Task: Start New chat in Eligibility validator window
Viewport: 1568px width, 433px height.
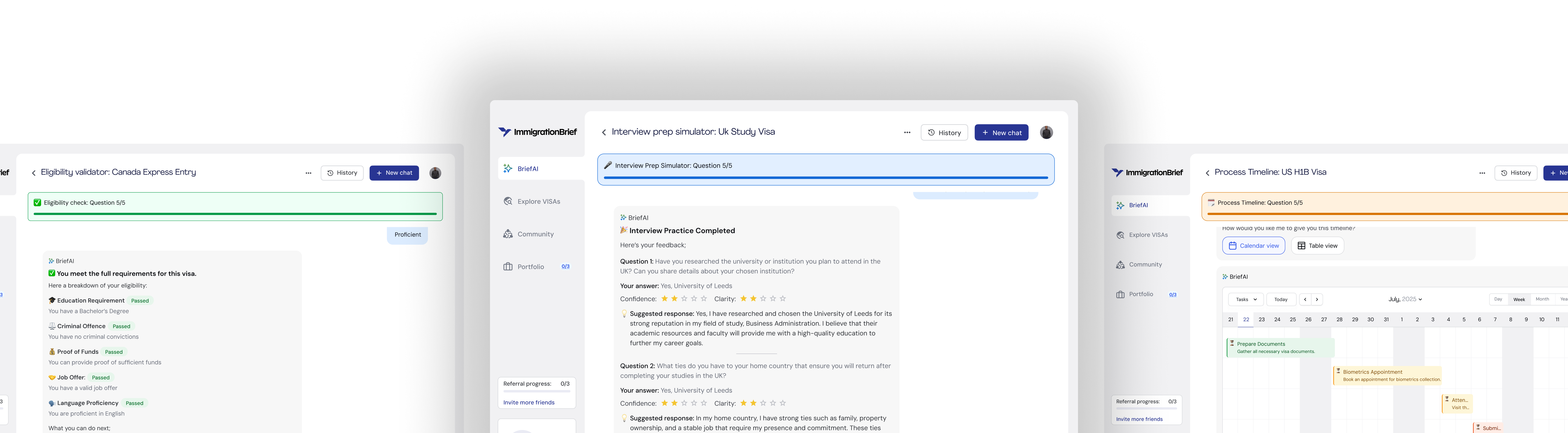Action: coord(394,173)
